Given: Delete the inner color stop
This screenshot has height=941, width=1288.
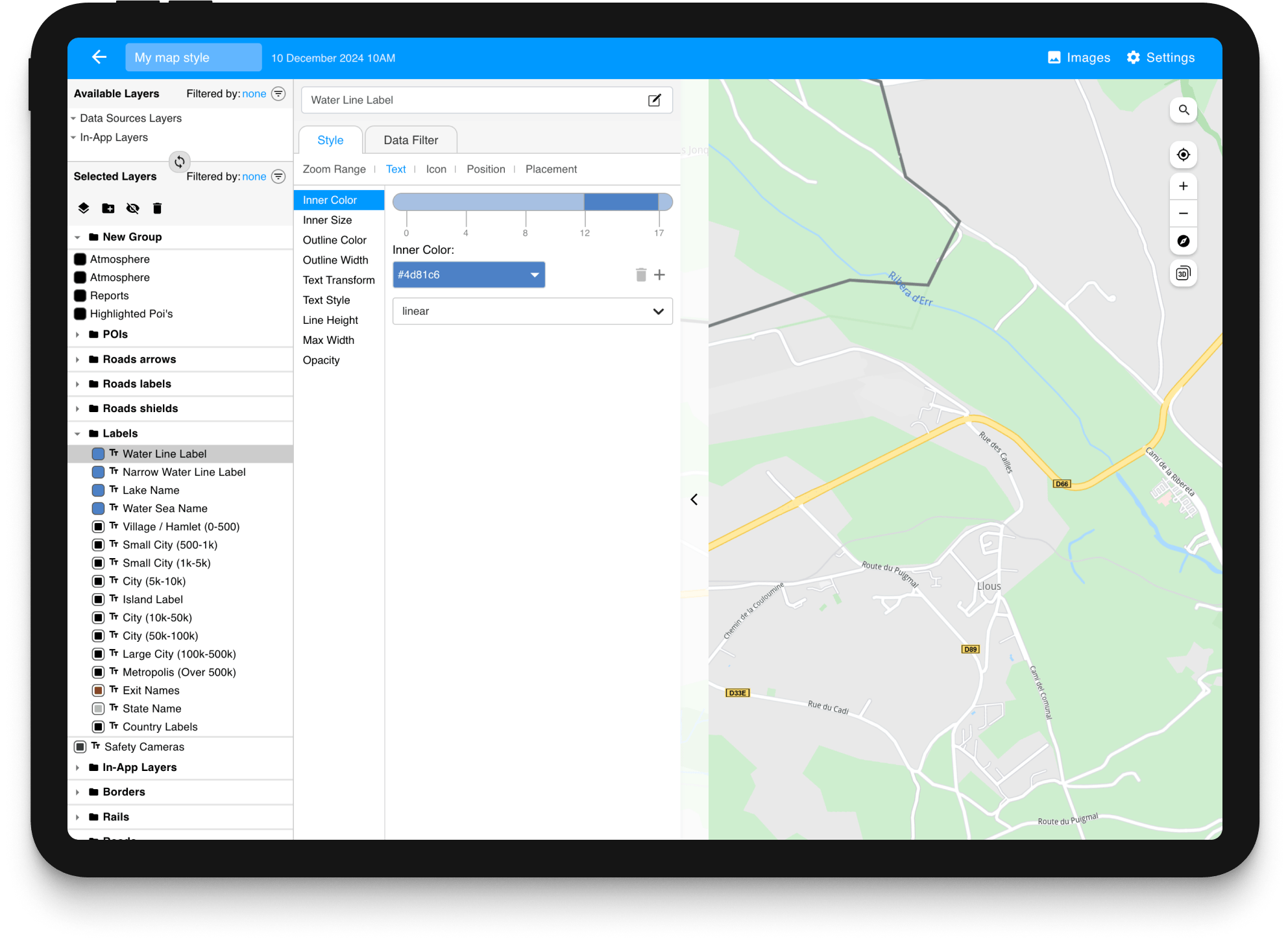Looking at the screenshot, I should 641,275.
